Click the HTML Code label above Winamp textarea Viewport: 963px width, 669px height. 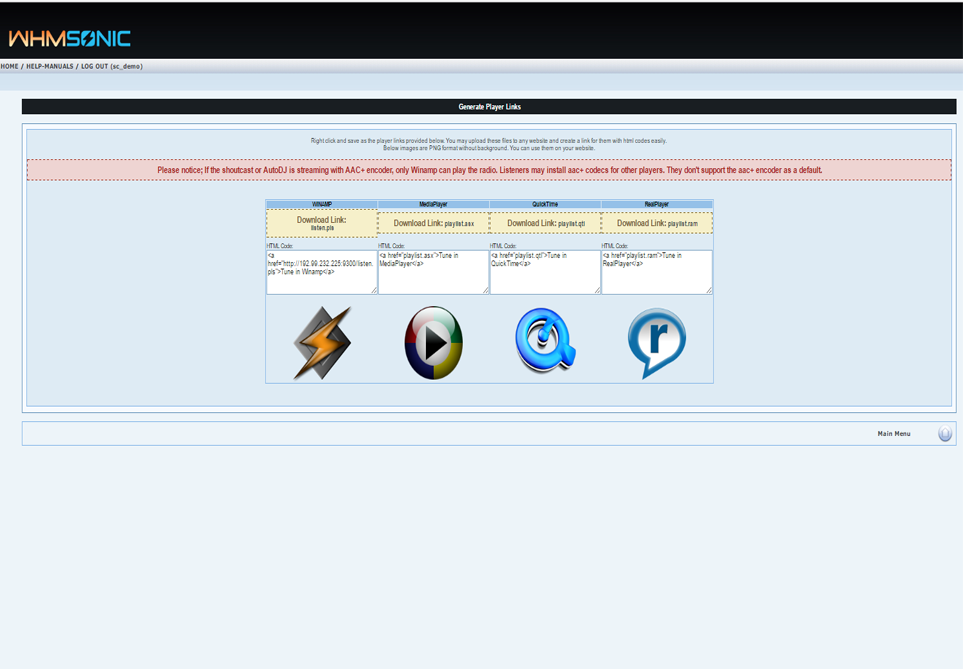point(280,246)
